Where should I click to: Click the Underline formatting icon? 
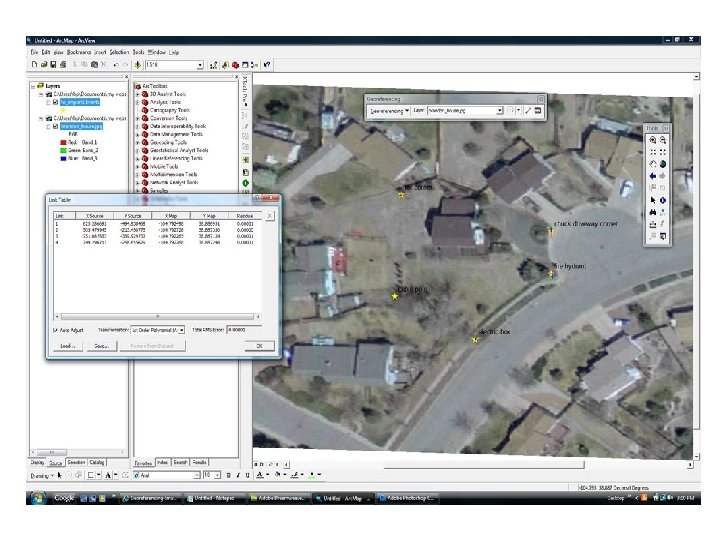click(247, 475)
